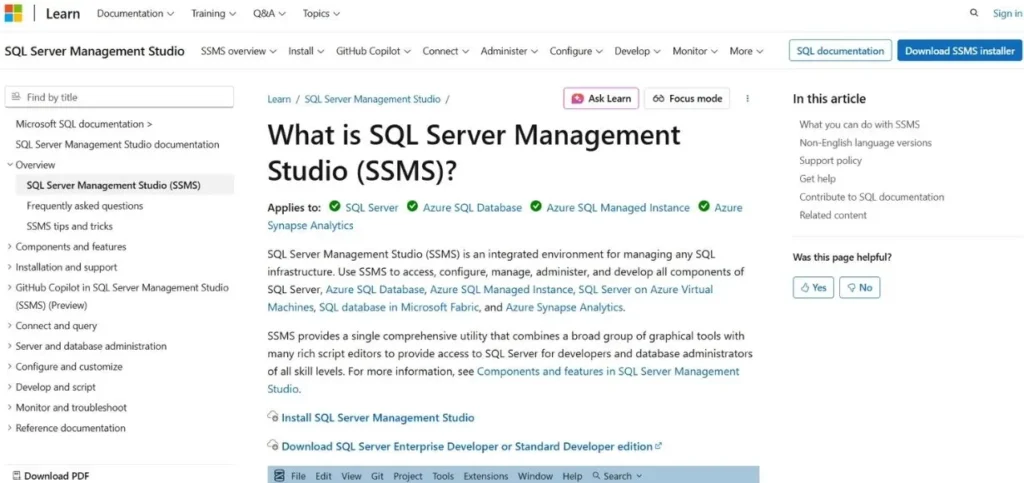Open More nav dropdown
This screenshot has height=483, width=1024.
click(x=746, y=51)
